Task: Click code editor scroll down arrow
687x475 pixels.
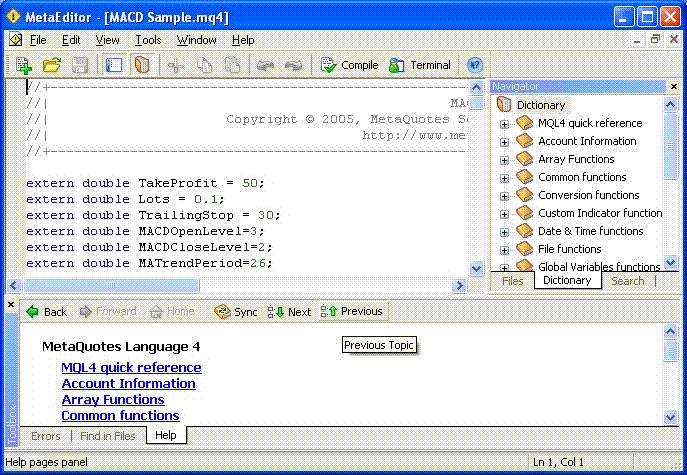Action: [476, 268]
